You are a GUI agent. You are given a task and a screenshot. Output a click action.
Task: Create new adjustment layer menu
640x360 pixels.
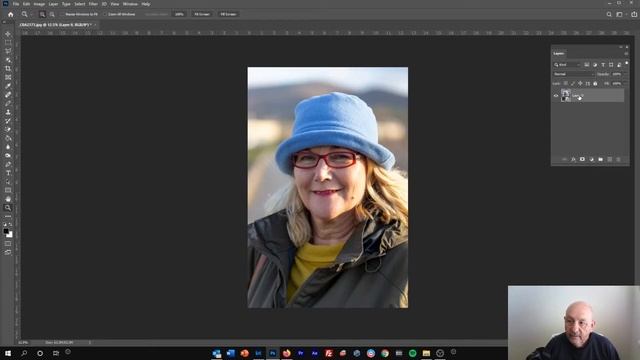591,159
